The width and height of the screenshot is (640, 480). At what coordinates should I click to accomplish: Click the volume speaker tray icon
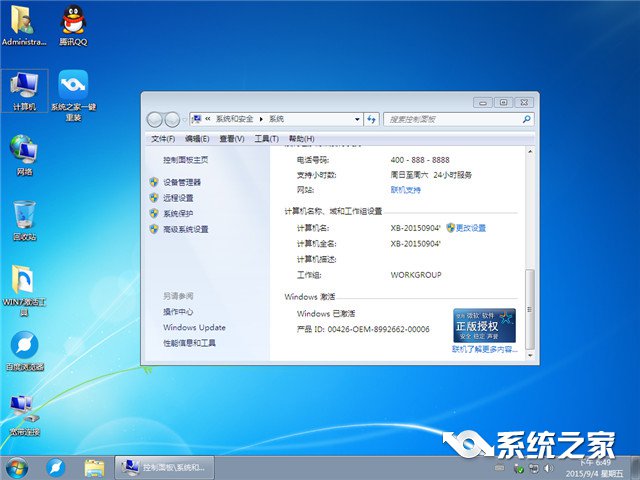click(546, 467)
